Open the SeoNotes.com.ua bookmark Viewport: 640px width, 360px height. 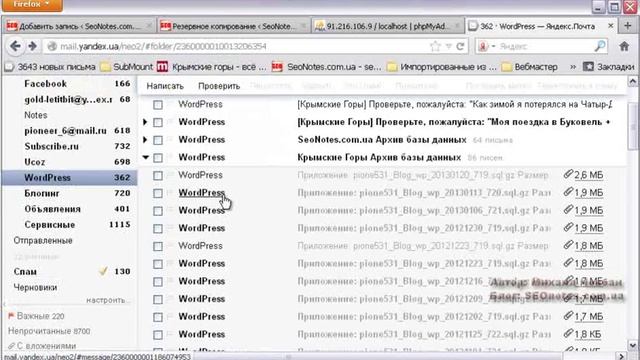[x=327, y=67]
